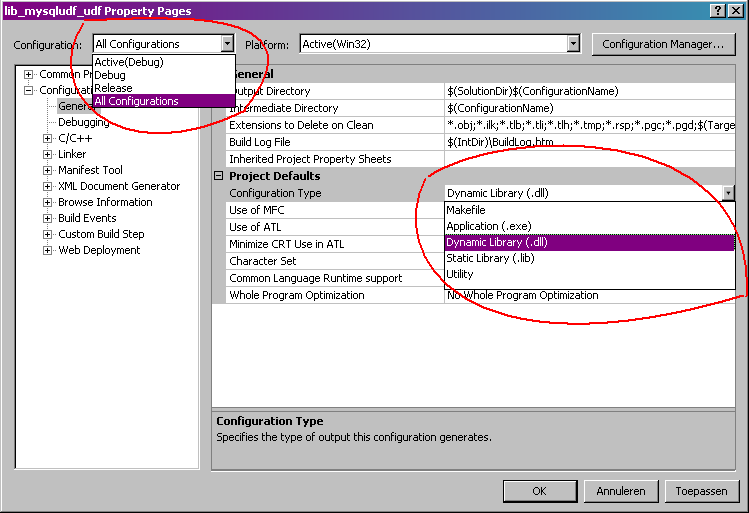Cancel with the Annuleren button

click(621, 491)
